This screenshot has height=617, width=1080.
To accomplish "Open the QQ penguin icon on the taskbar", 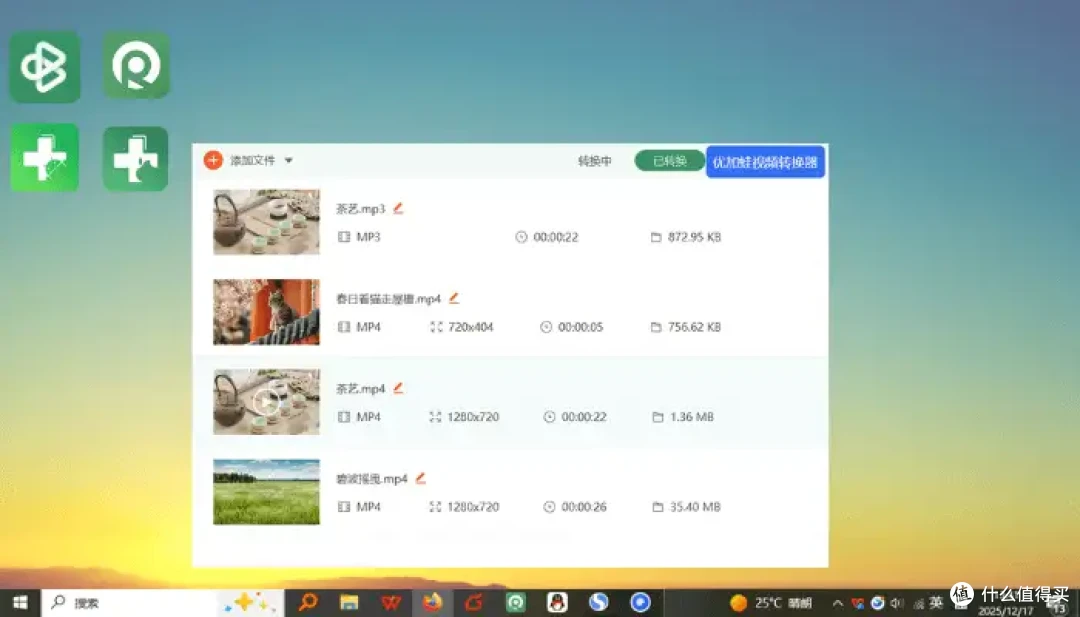I will pos(557,603).
